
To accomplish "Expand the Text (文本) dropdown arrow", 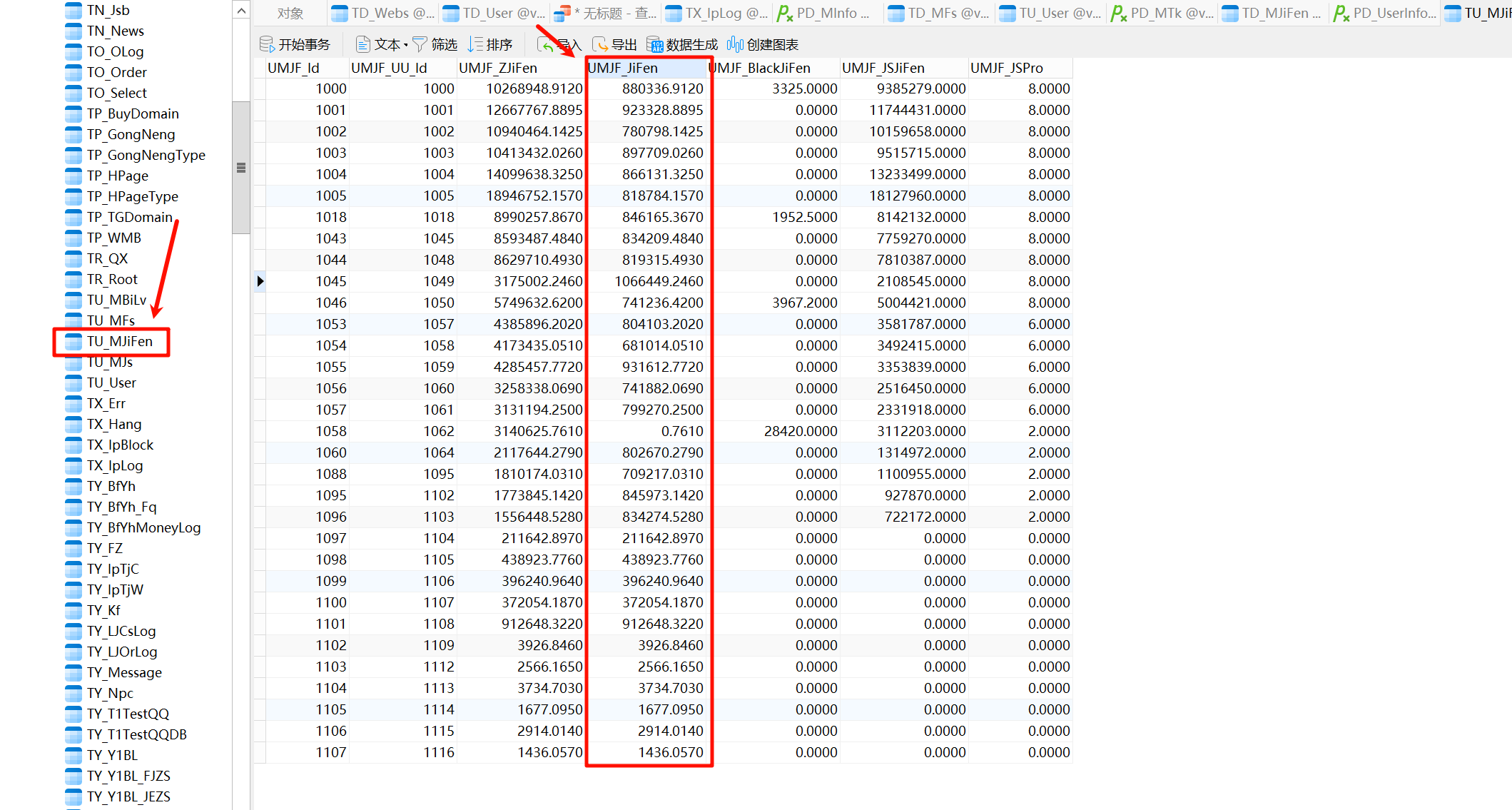I will tap(406, 45).
